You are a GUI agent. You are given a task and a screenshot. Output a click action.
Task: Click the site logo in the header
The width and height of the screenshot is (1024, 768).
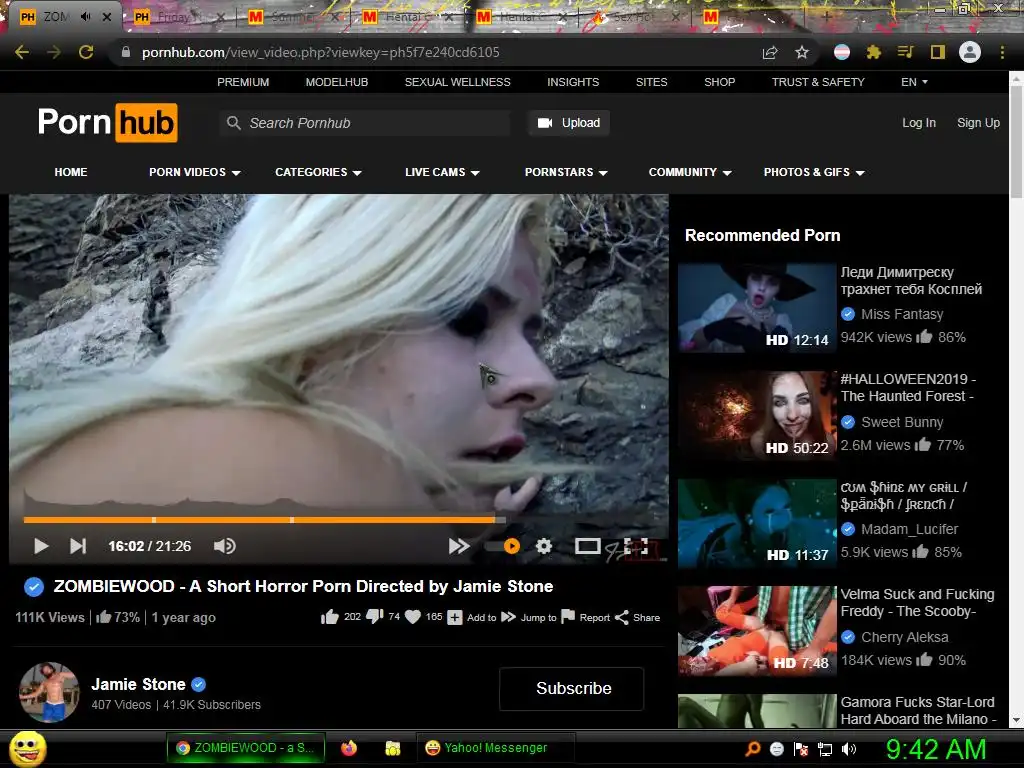108,122
